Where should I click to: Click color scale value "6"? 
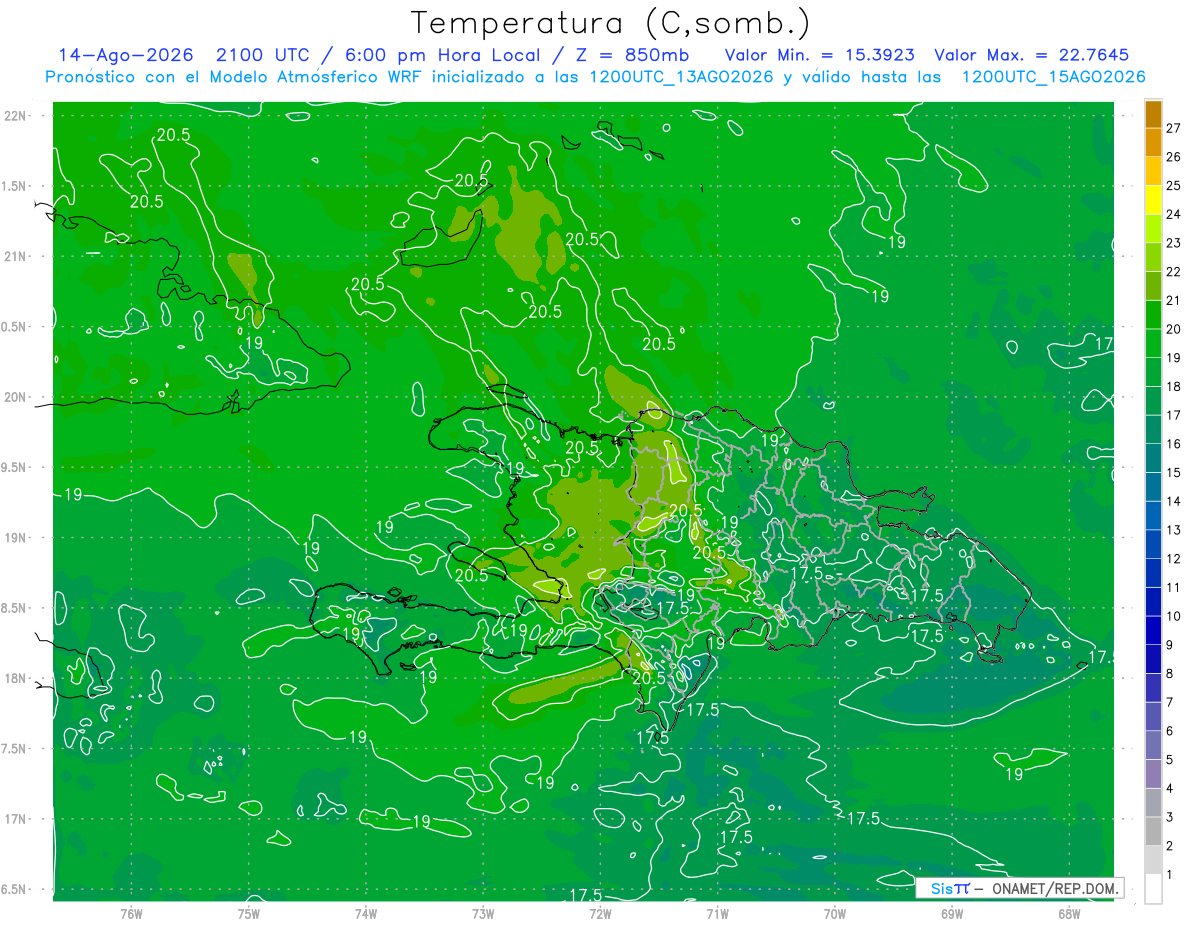click(1171, 731)
